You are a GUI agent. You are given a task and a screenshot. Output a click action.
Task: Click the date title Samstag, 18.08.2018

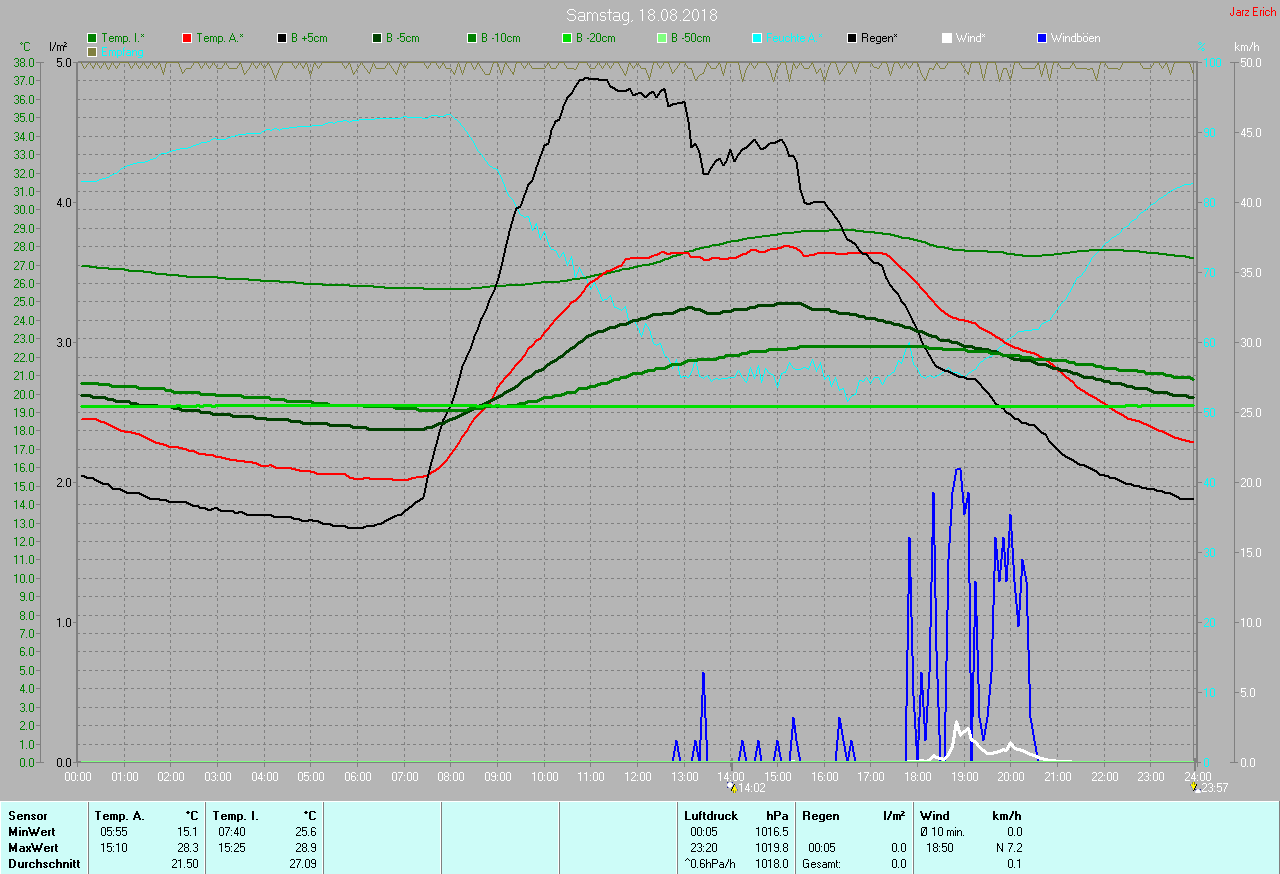point(641,15)
